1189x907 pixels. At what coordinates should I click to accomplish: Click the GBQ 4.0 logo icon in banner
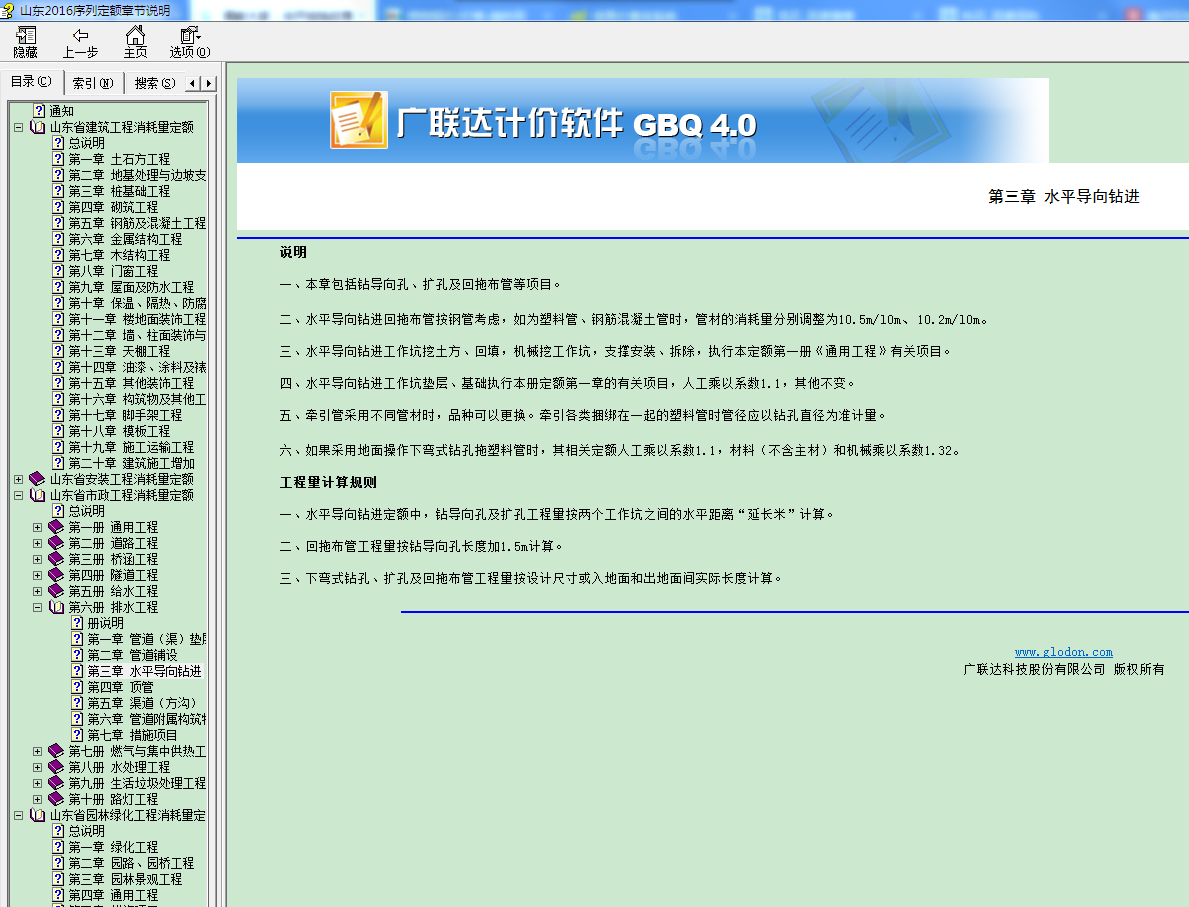(x=359, y=120)
